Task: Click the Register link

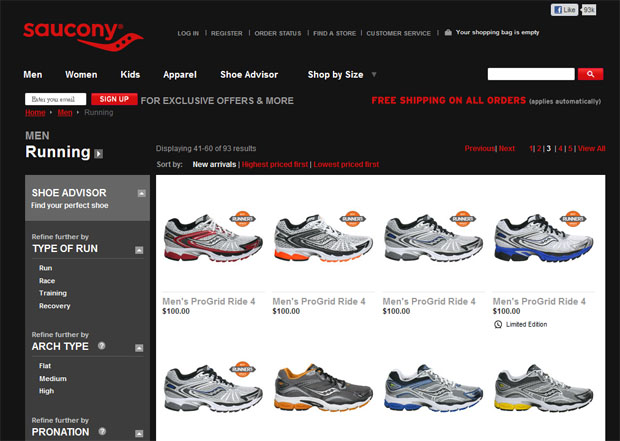Action: (227, 33)
